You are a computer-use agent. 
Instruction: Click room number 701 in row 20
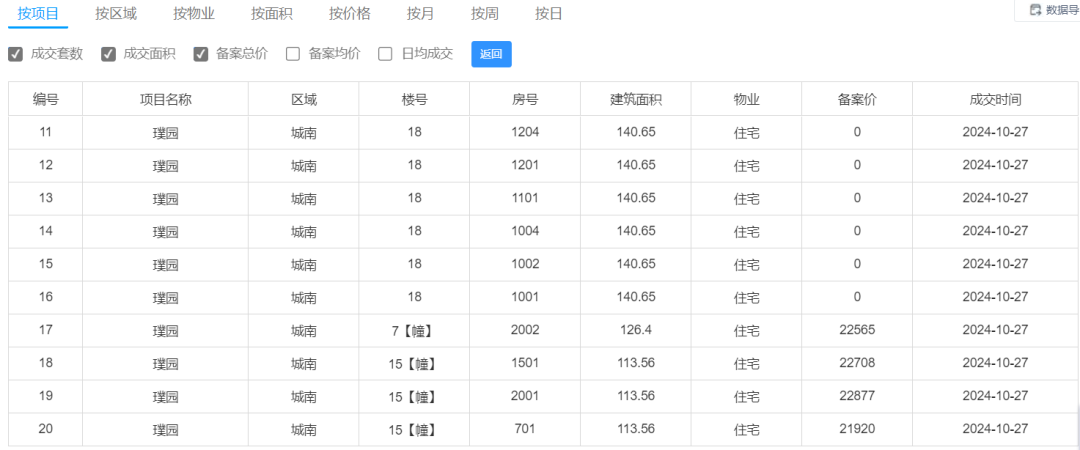pyautogui.click(x=525, y=429)
